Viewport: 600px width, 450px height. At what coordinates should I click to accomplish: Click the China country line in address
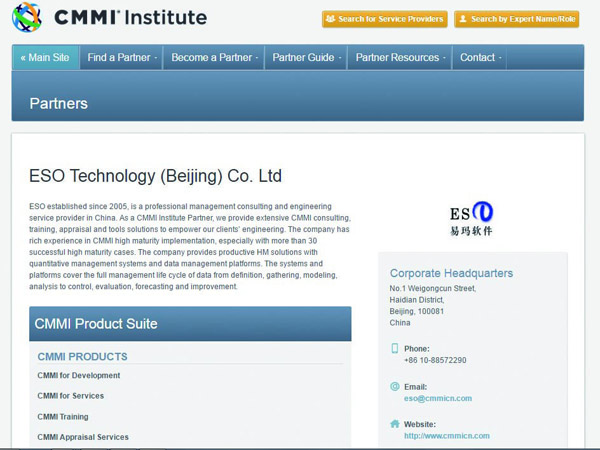point(400,323)
